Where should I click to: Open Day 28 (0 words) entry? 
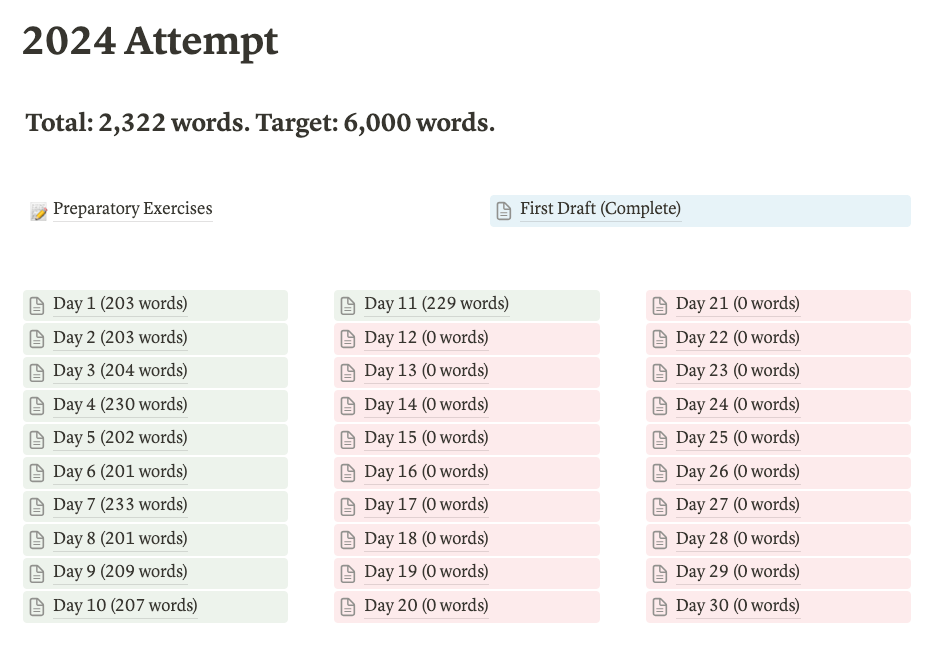pos(737,539)
